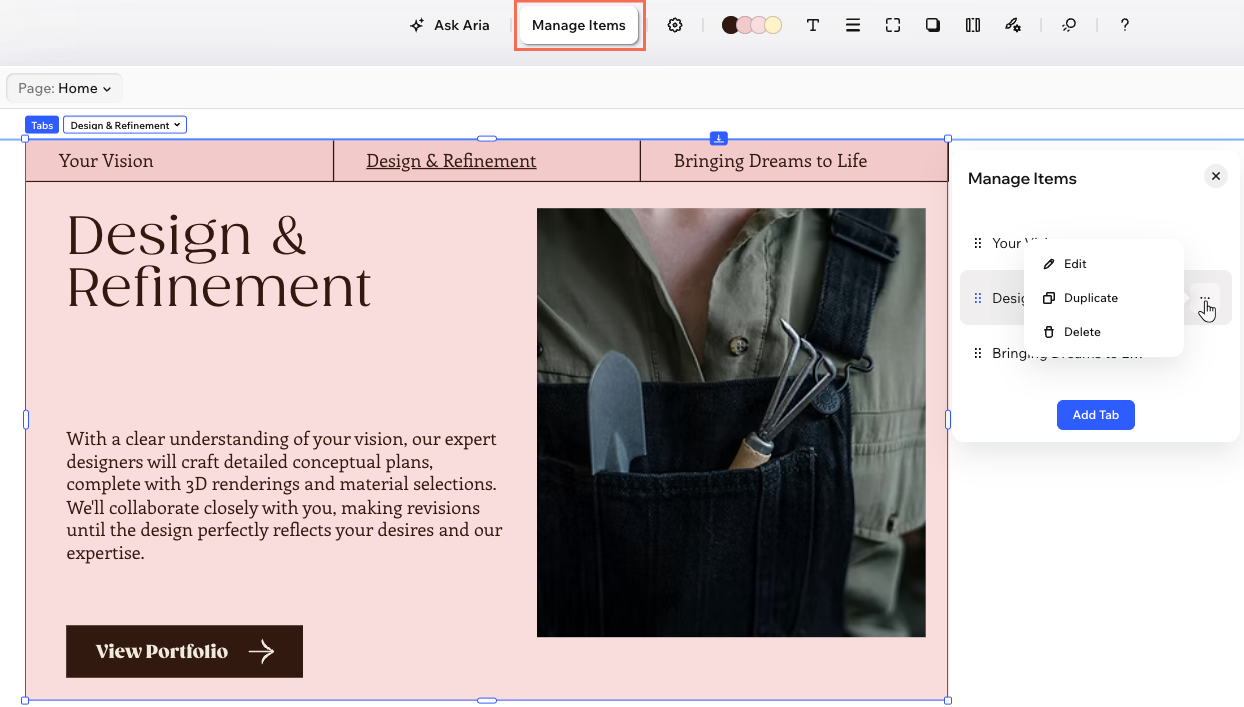
Task: Click the stretch corners icon
Action: click(x=893, y=25)
